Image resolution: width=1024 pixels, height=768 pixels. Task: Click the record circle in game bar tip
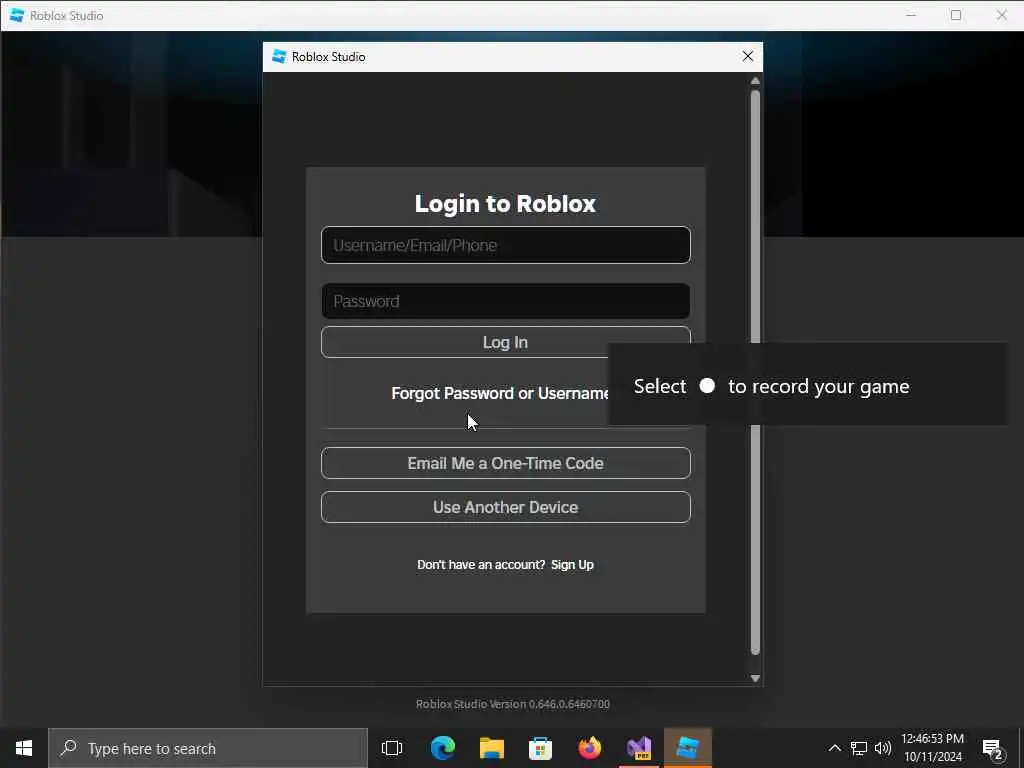pyautogui.click(x=707, y=385)
